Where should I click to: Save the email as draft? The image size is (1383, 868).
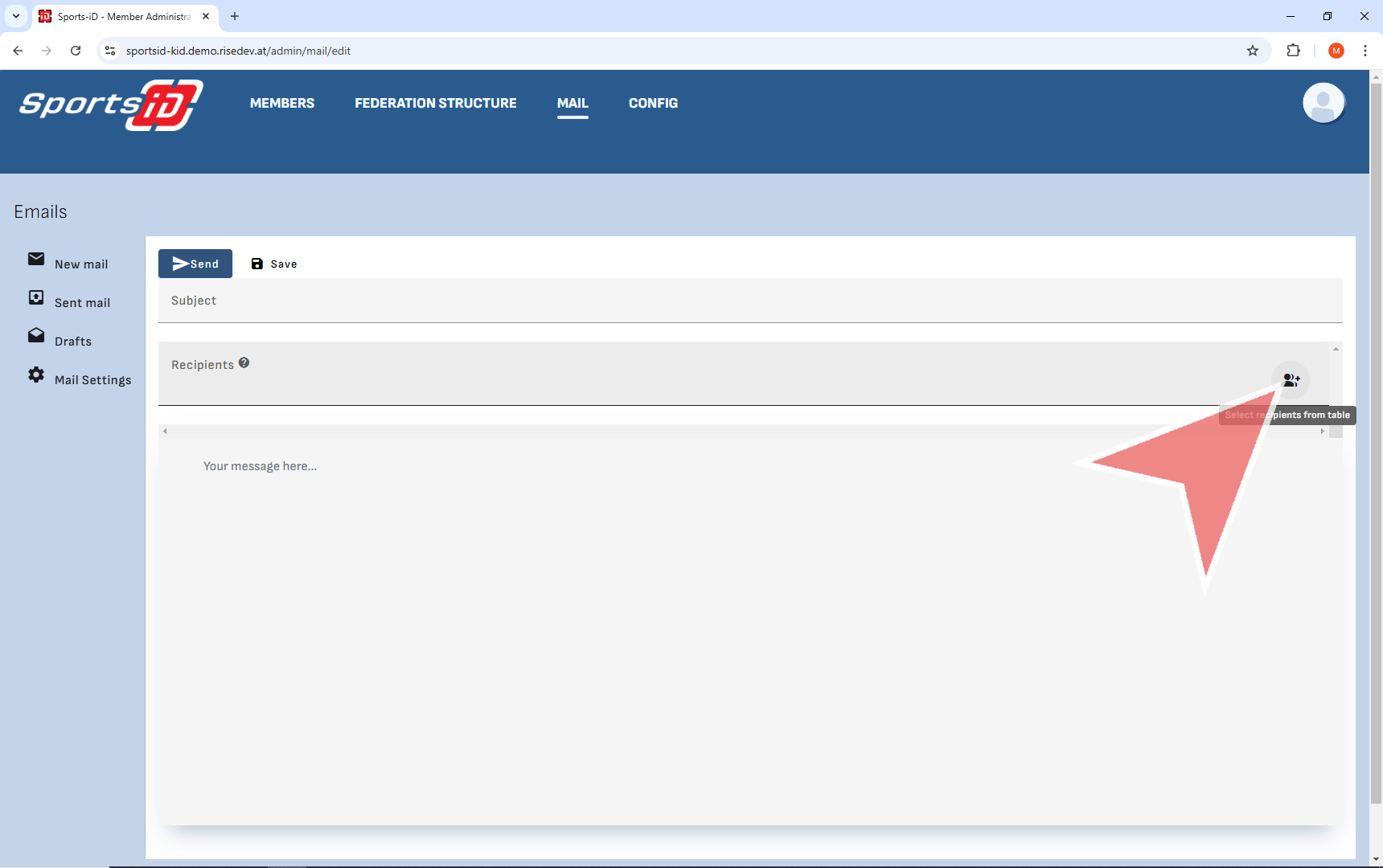274,264
